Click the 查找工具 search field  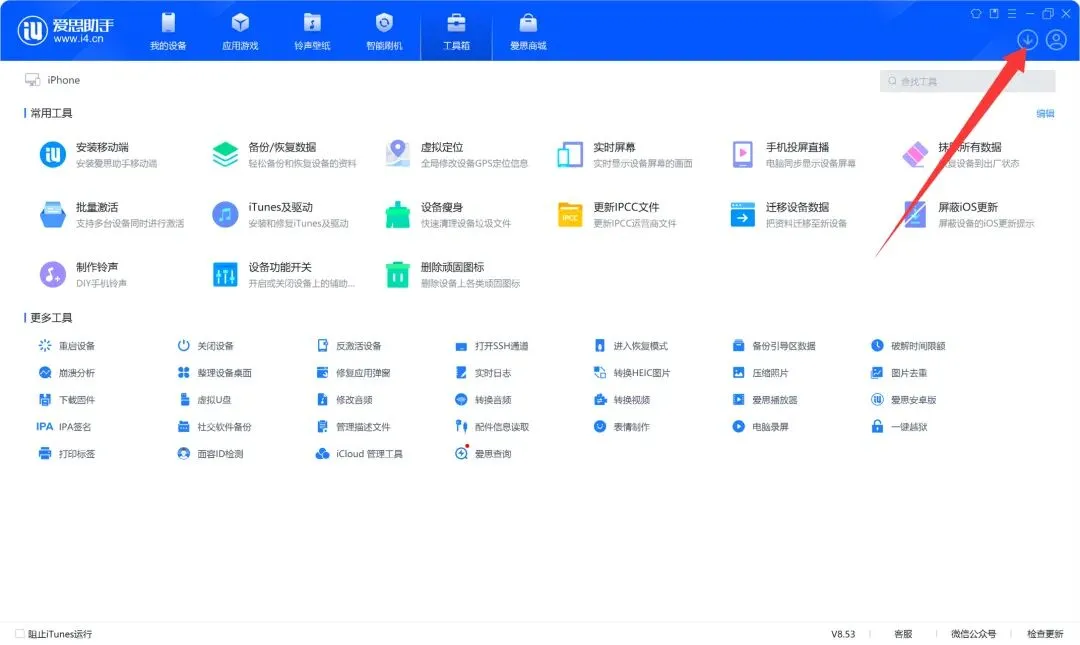(967, 81)
